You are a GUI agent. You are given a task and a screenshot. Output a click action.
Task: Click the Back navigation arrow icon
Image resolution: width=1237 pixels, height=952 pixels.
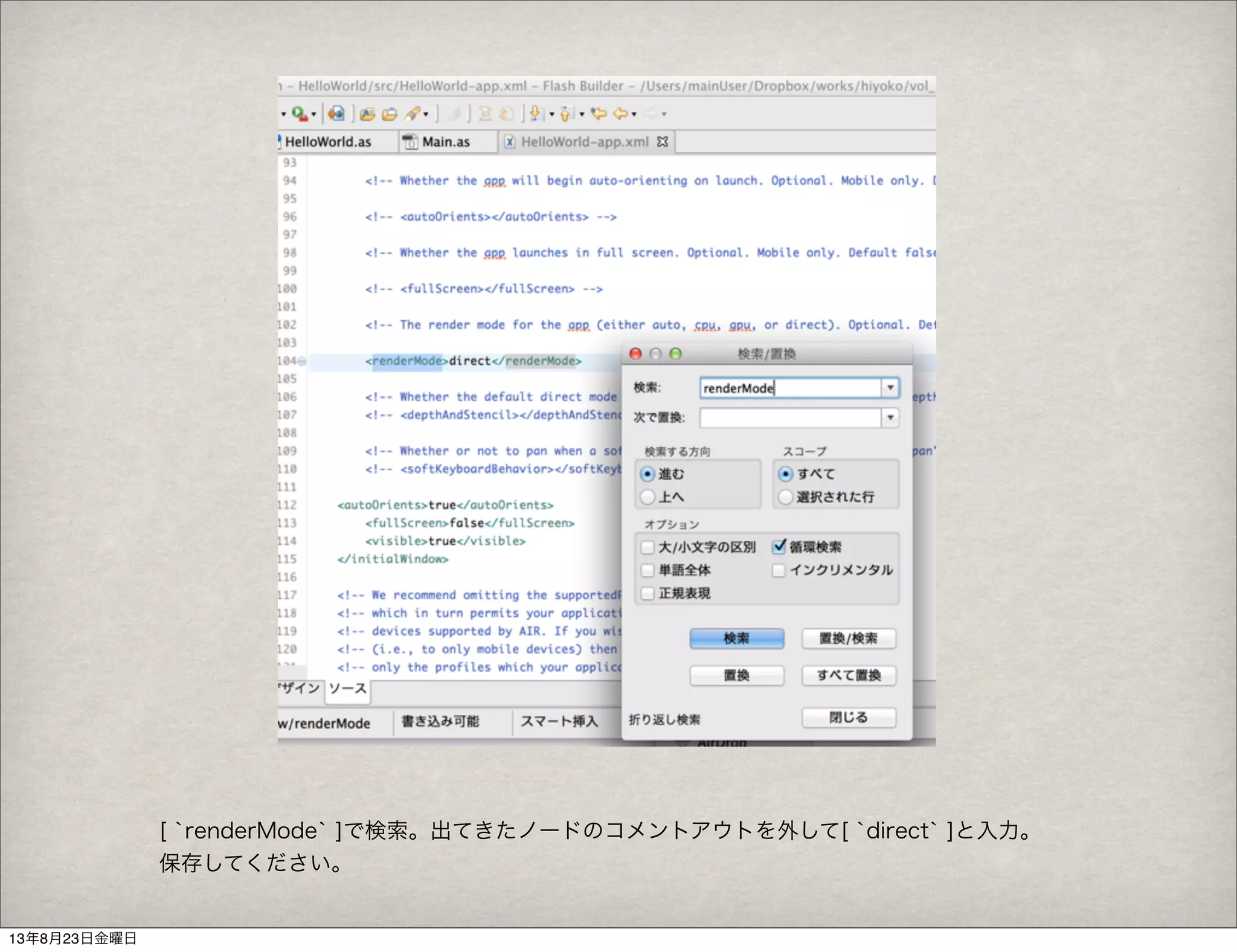[621, 113]
